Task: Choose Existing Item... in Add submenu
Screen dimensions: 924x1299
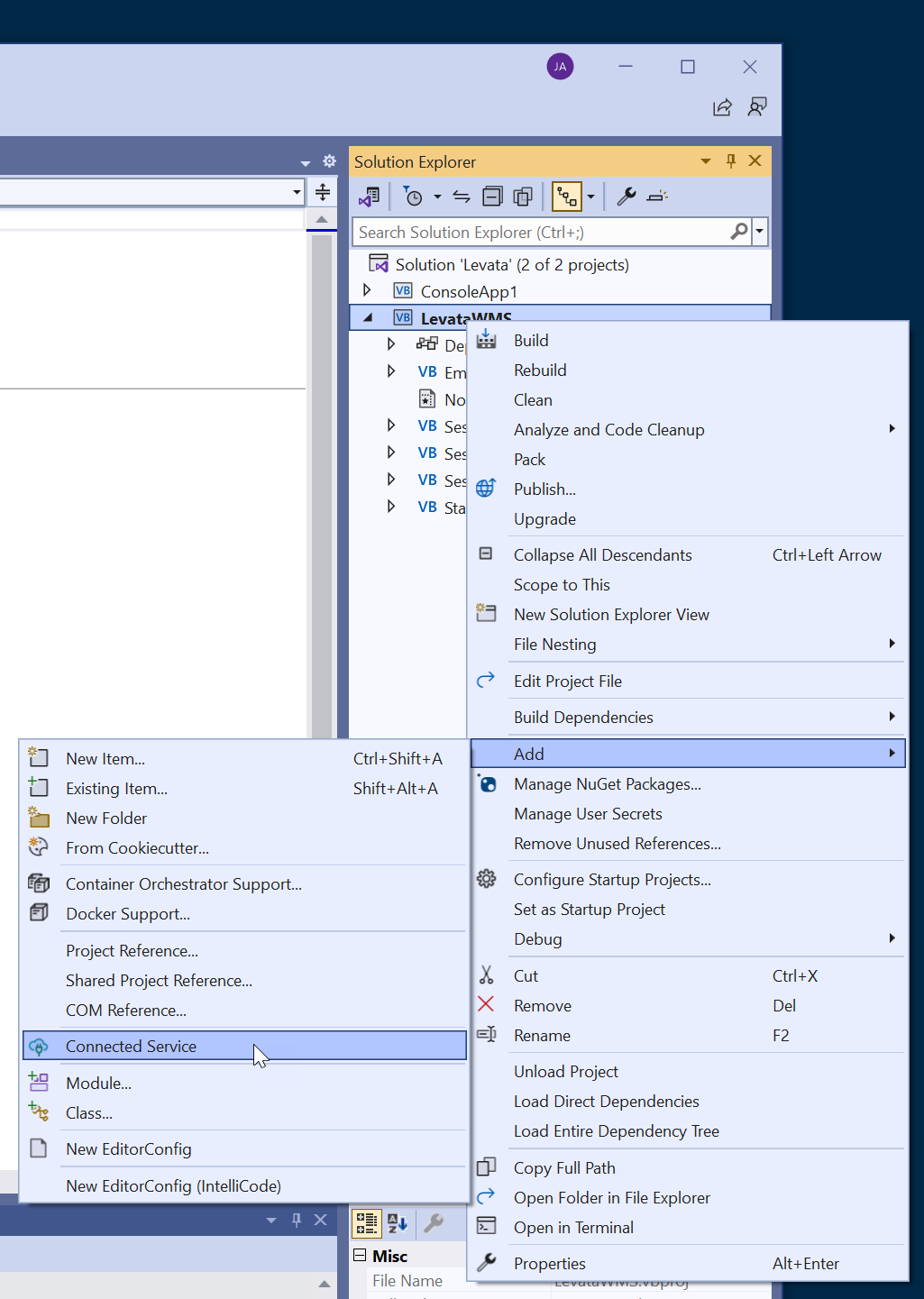Action: [244, 788]
